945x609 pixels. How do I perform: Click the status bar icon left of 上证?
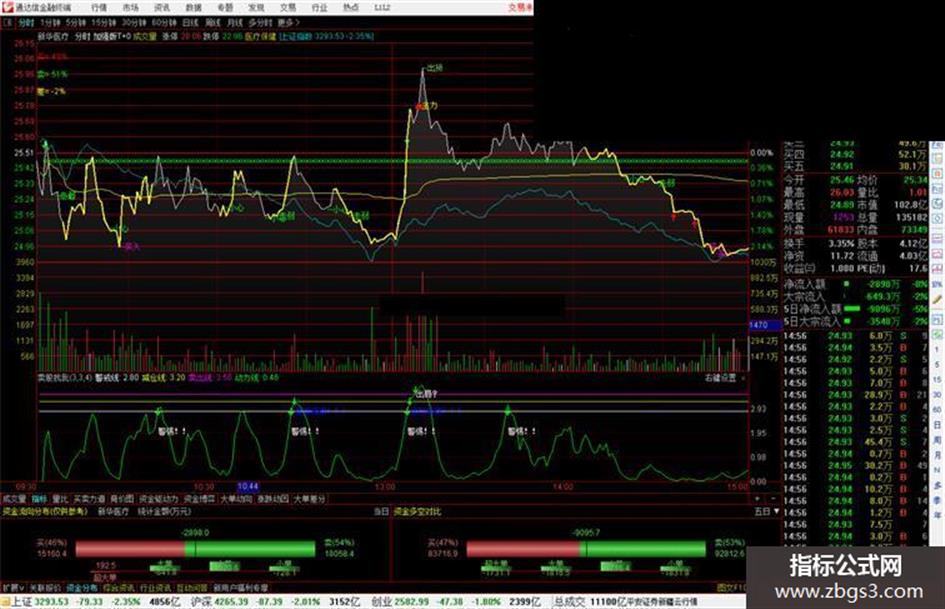[5, 602]
